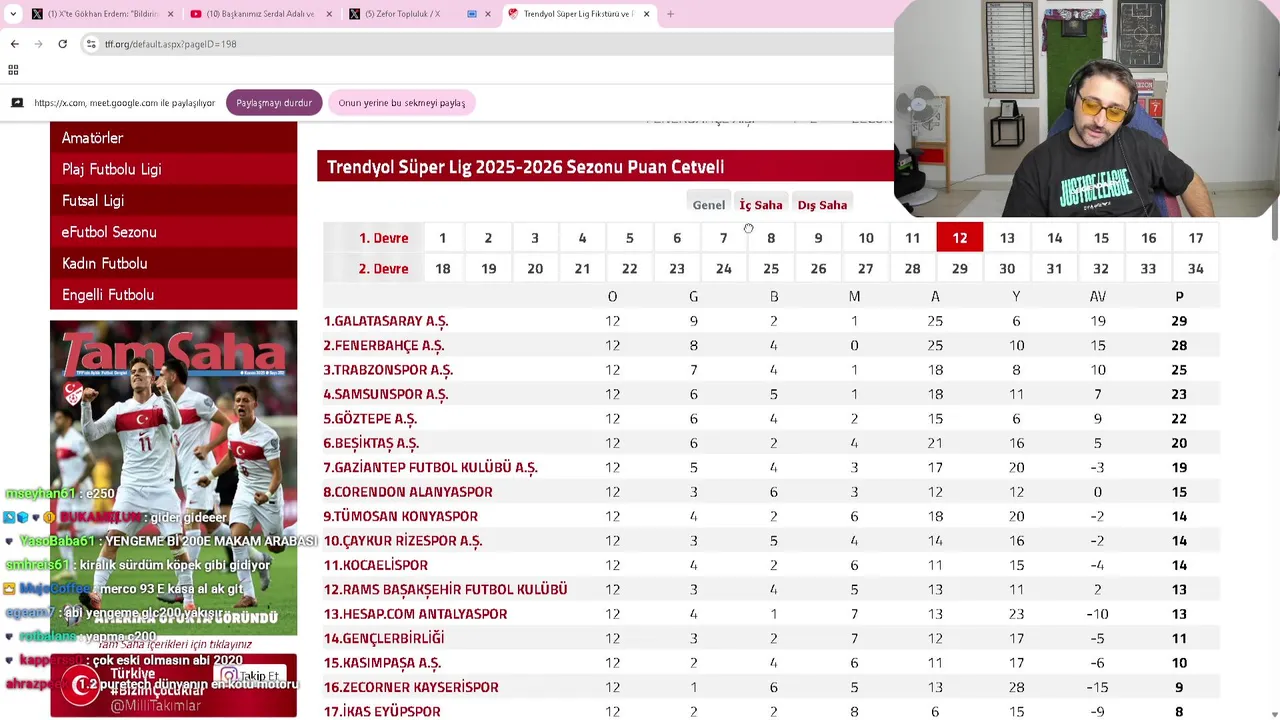
Task: Click the 2. Devre label
Action: pos(384,269)
